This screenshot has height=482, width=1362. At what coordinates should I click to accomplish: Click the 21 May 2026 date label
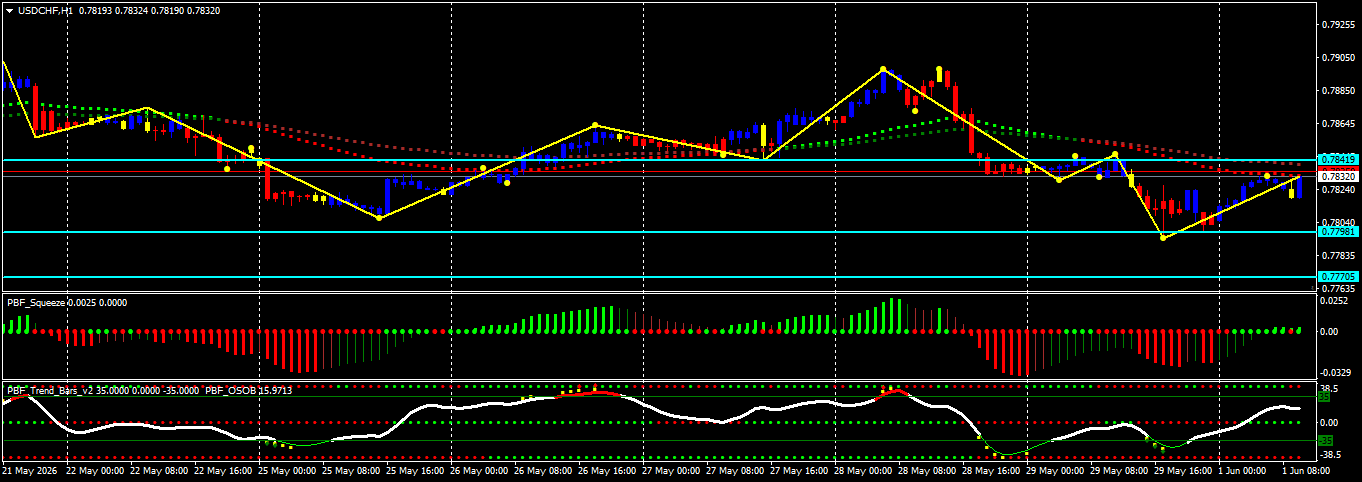pyautogui.click(x=30, y=470)
